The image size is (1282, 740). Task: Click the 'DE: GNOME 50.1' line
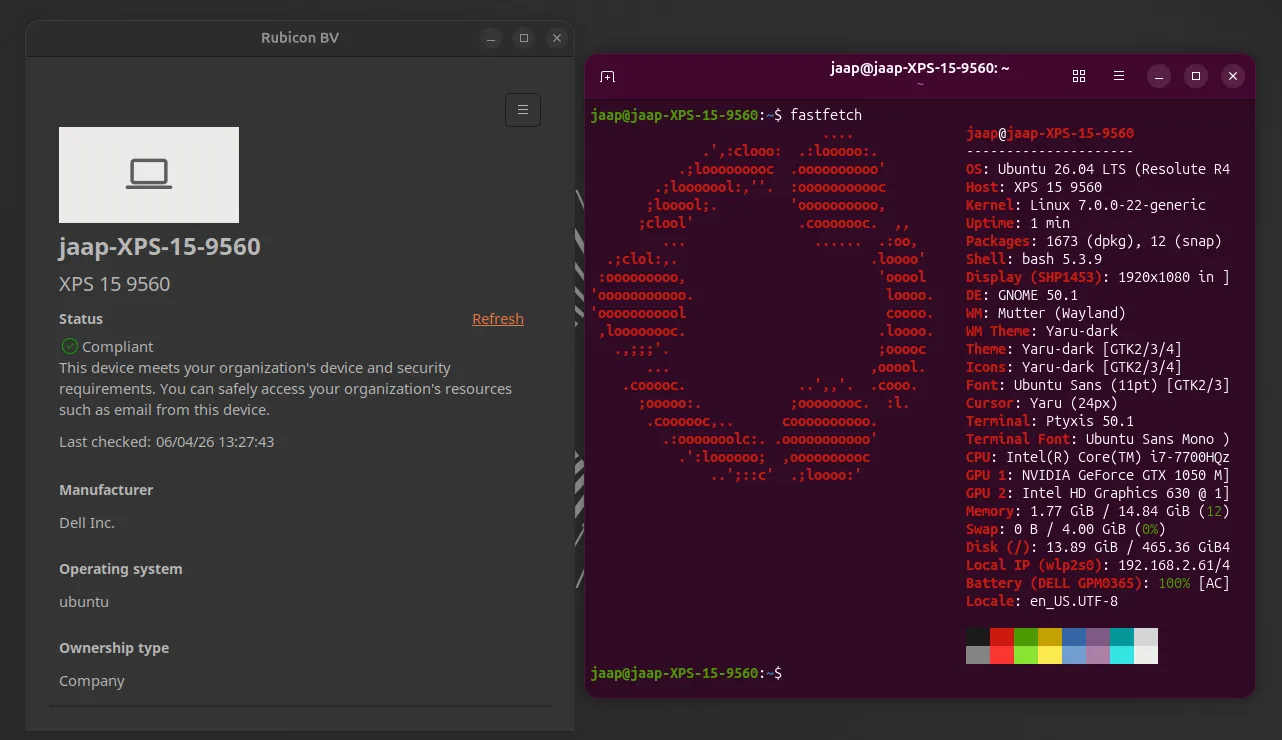tap(1022, 295)
